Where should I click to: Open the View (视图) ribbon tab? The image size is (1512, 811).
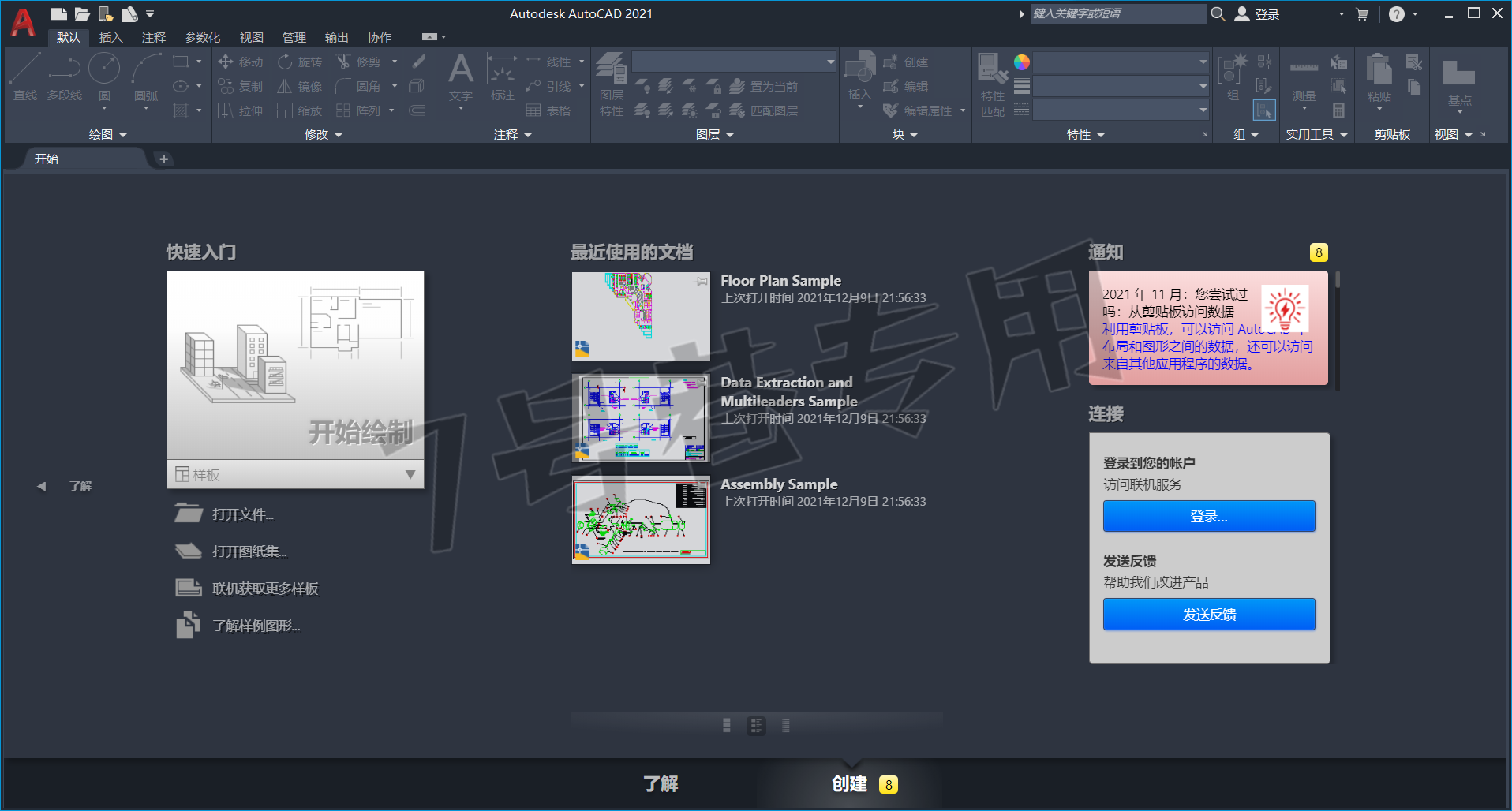pyautogui.click(x=252, y=37)
